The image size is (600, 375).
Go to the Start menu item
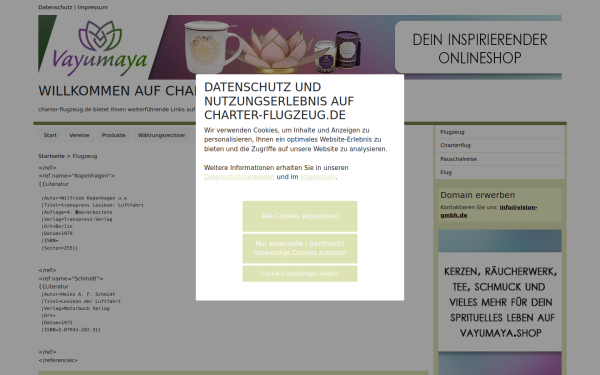coord(50,135)
